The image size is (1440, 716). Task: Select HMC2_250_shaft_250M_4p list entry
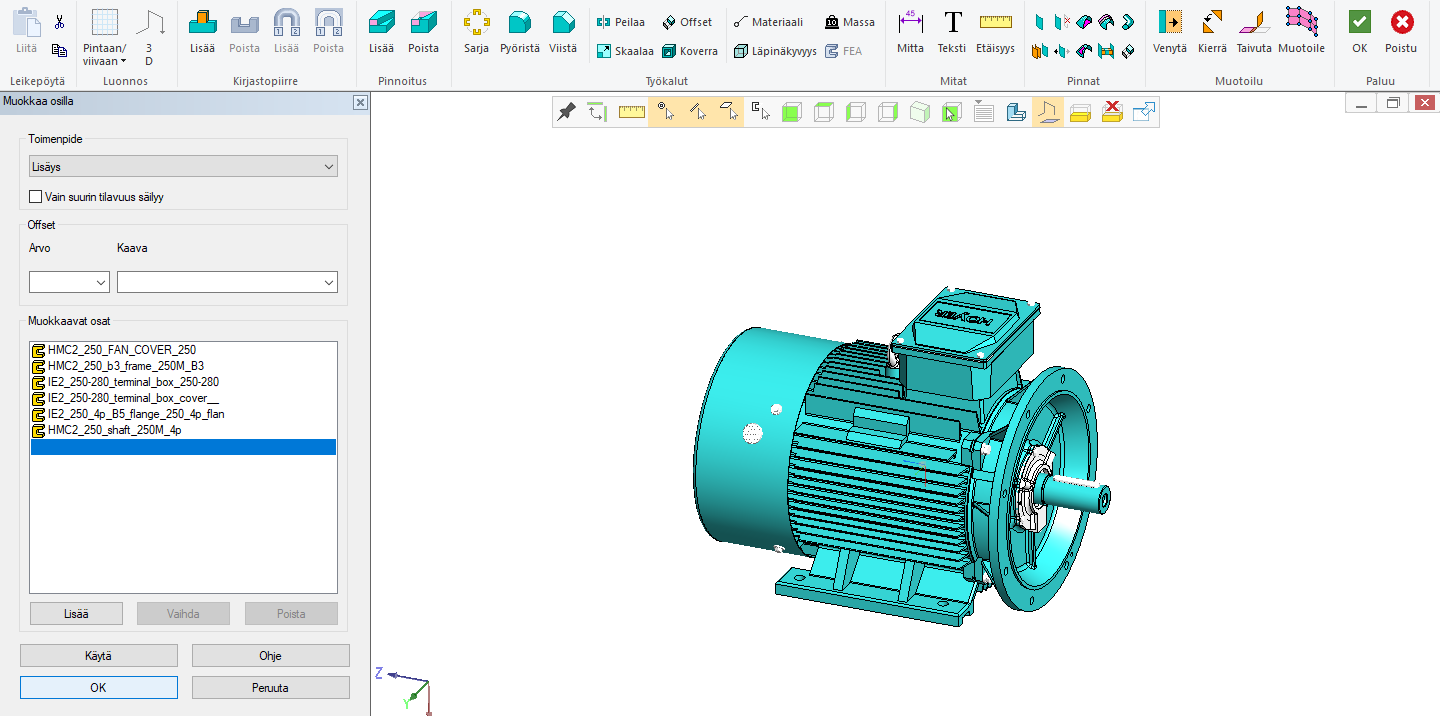pos(113,430)
